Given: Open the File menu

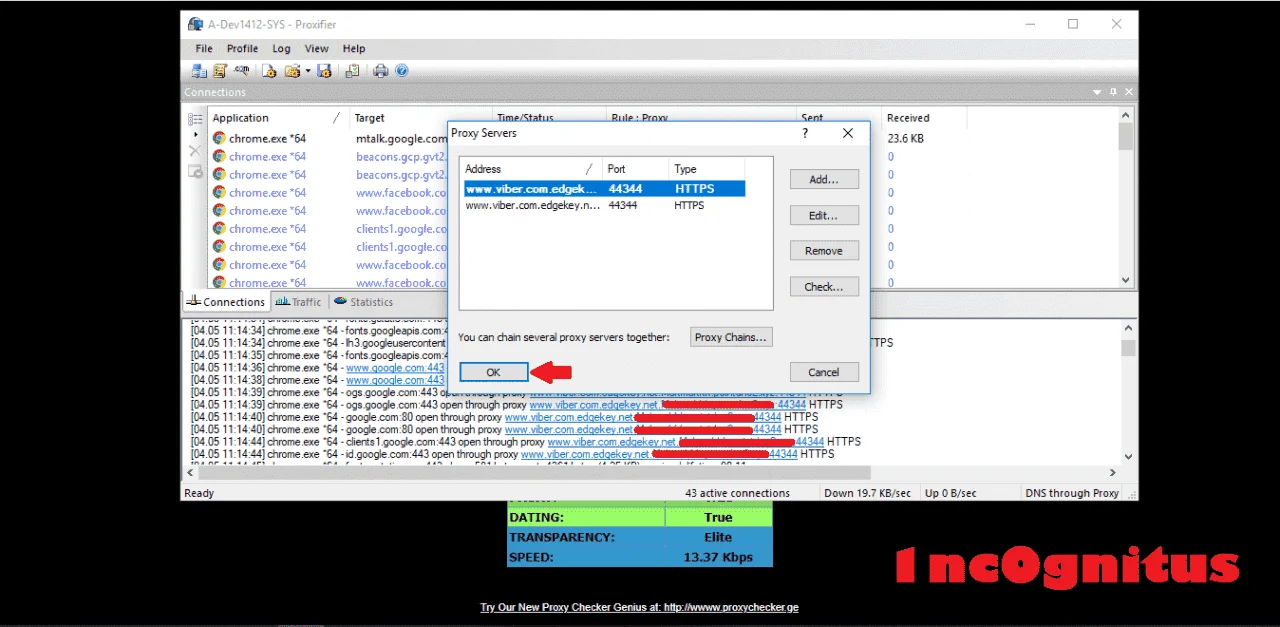Looking at the screenshot, I should (x=204, y=48).
